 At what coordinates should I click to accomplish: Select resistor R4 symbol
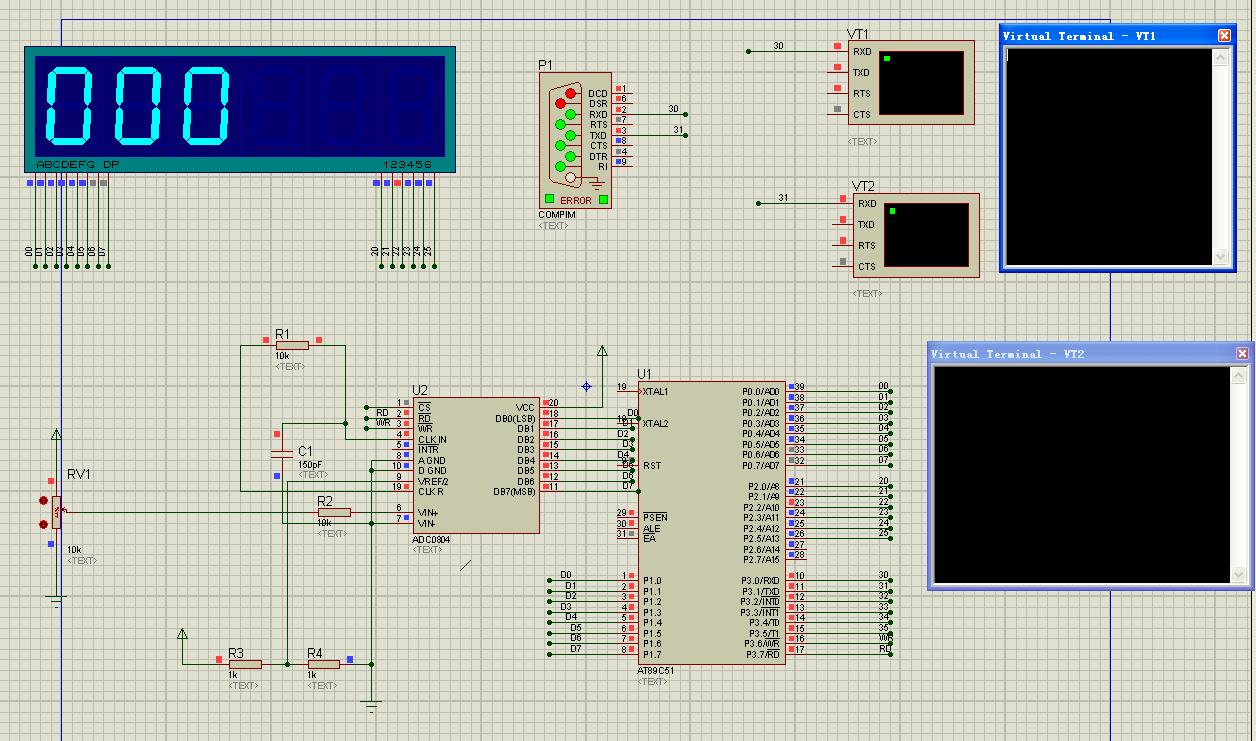click(x=323, y=664)
